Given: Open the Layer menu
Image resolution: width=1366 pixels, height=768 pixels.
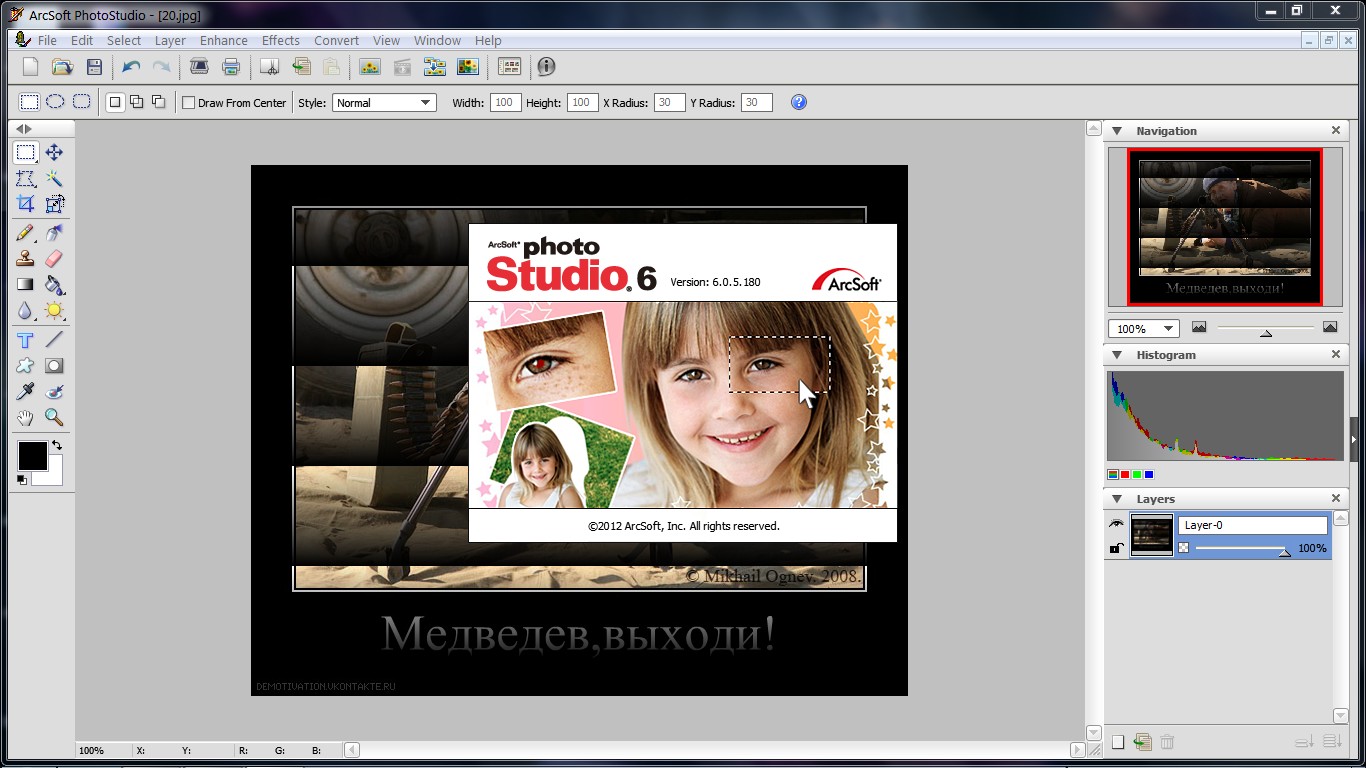Looking at the screenshot, I should [170, 41].
